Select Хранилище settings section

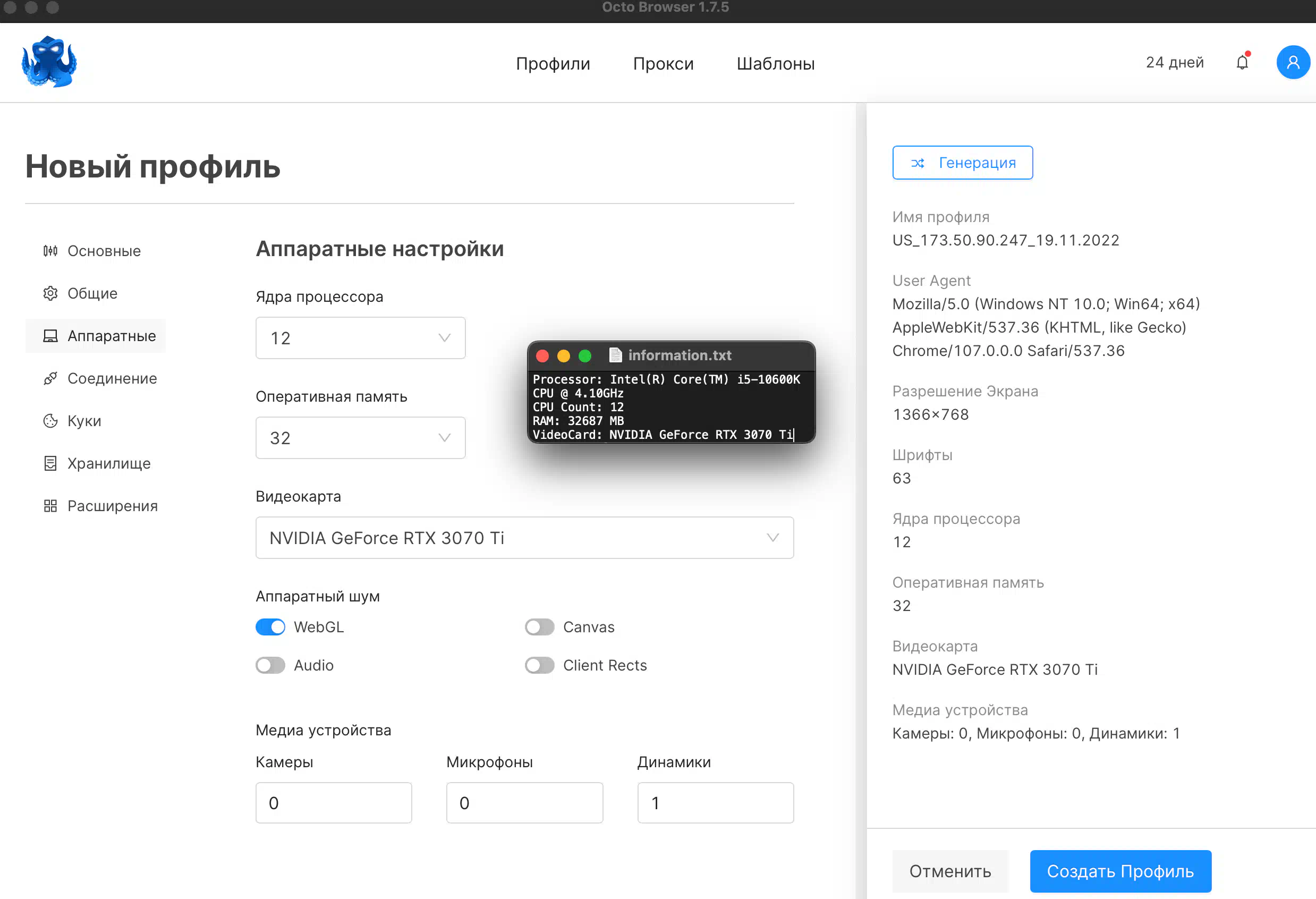click(x=96, y=463)
